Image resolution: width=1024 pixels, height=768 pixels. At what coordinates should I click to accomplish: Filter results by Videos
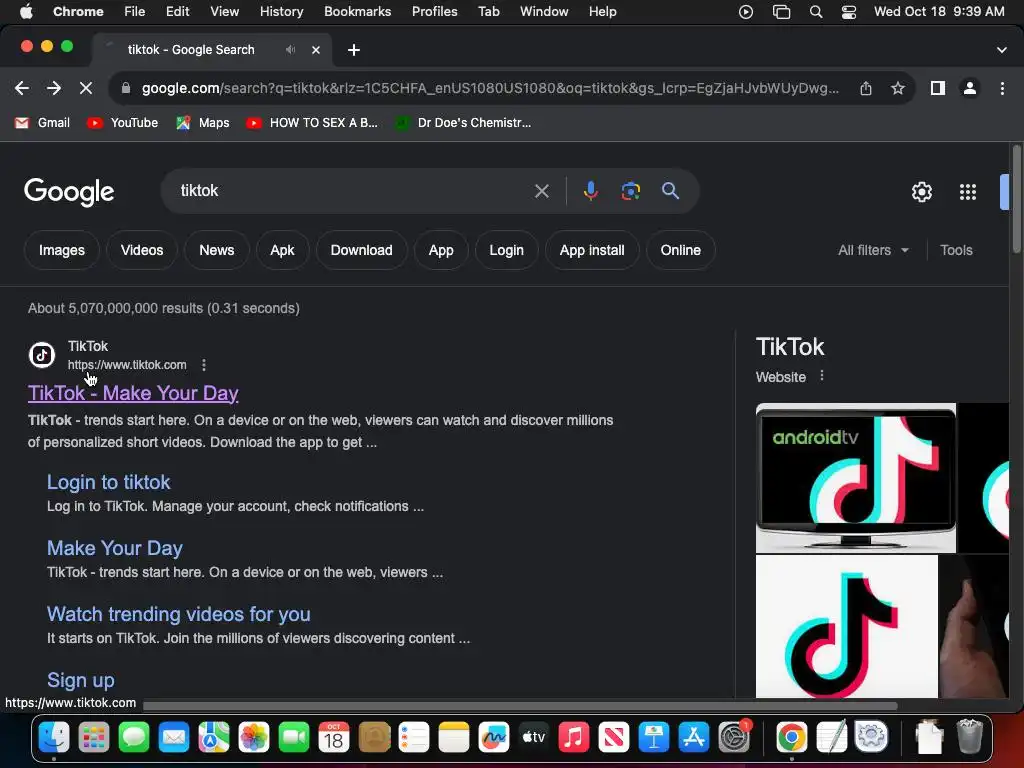(x=142, y=250)
